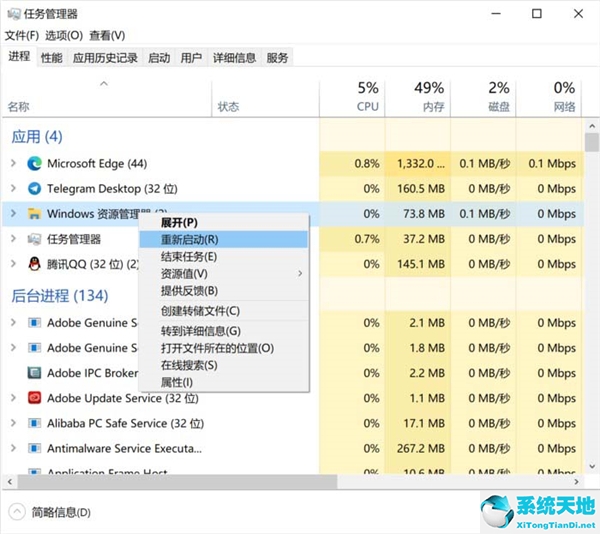Open the 查看(V) menu
The height and width of the screenshot is (534, 600).
(x=107, y=36)
